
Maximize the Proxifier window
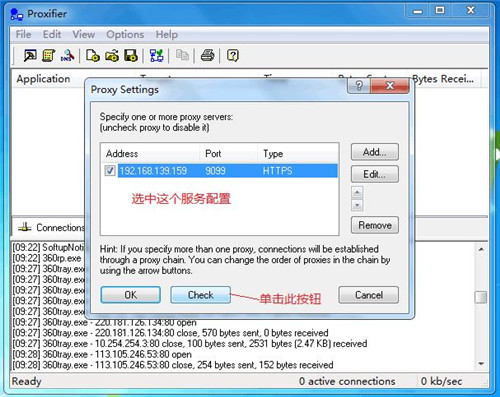click(x=440, y=11)
